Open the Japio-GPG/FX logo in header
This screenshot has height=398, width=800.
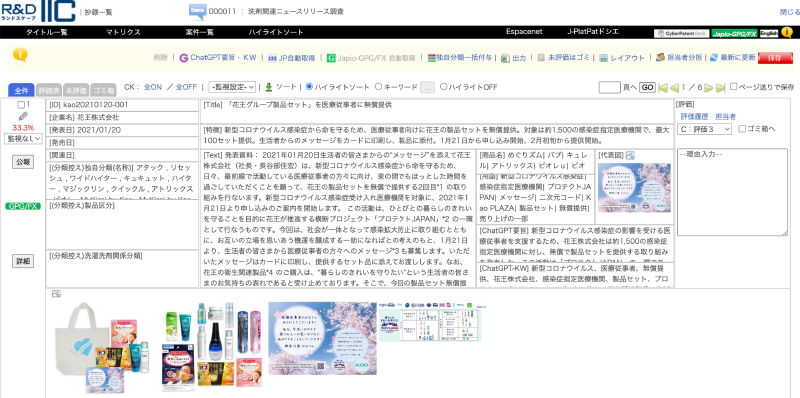(x=734, y=33)
